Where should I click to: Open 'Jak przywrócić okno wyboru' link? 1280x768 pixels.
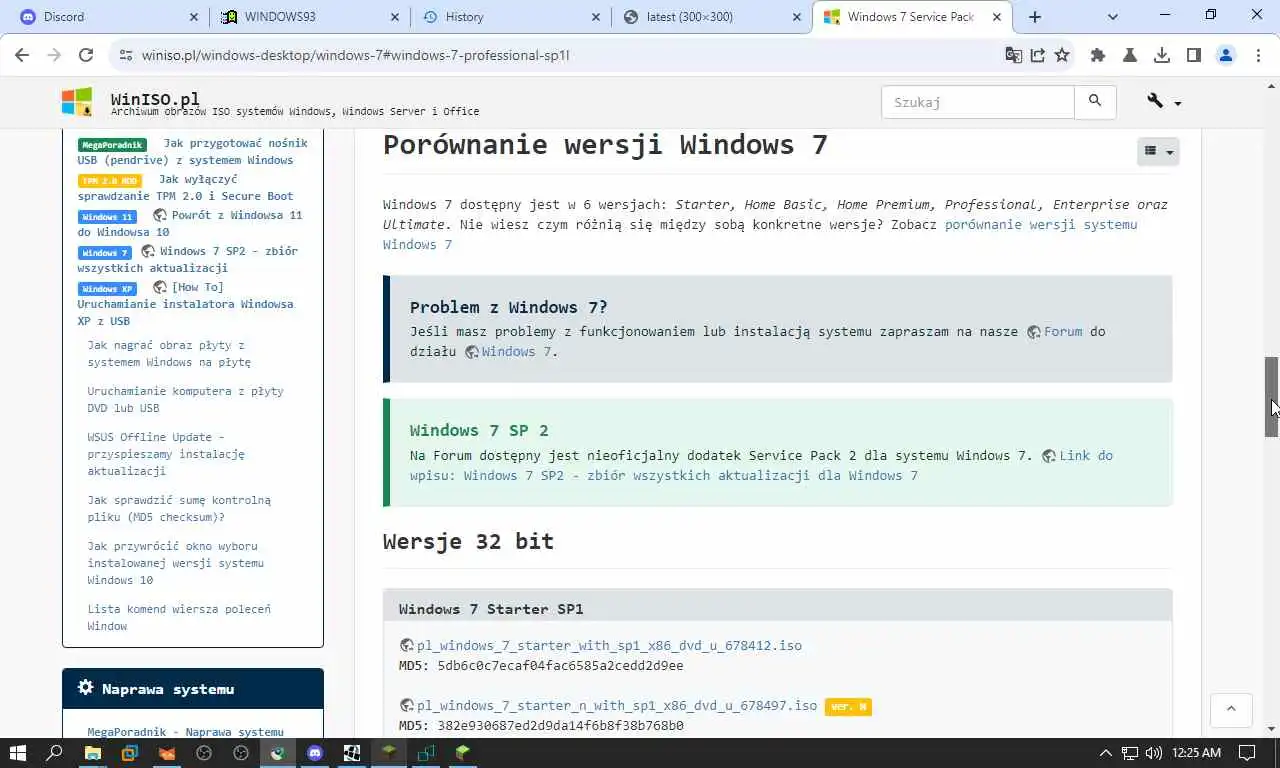pos(176,563)
